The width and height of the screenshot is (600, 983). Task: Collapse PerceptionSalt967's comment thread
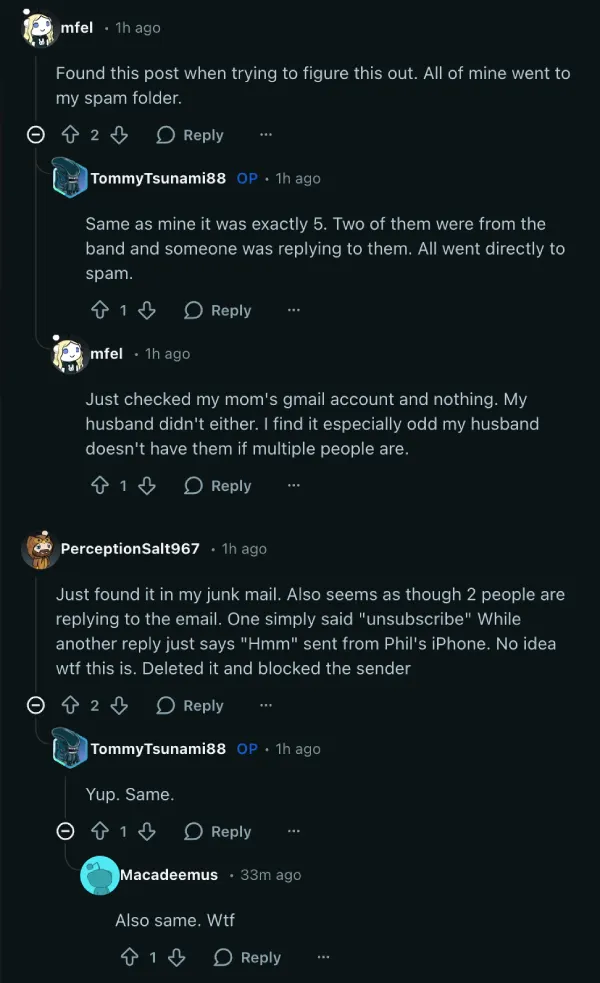(36, 706)
